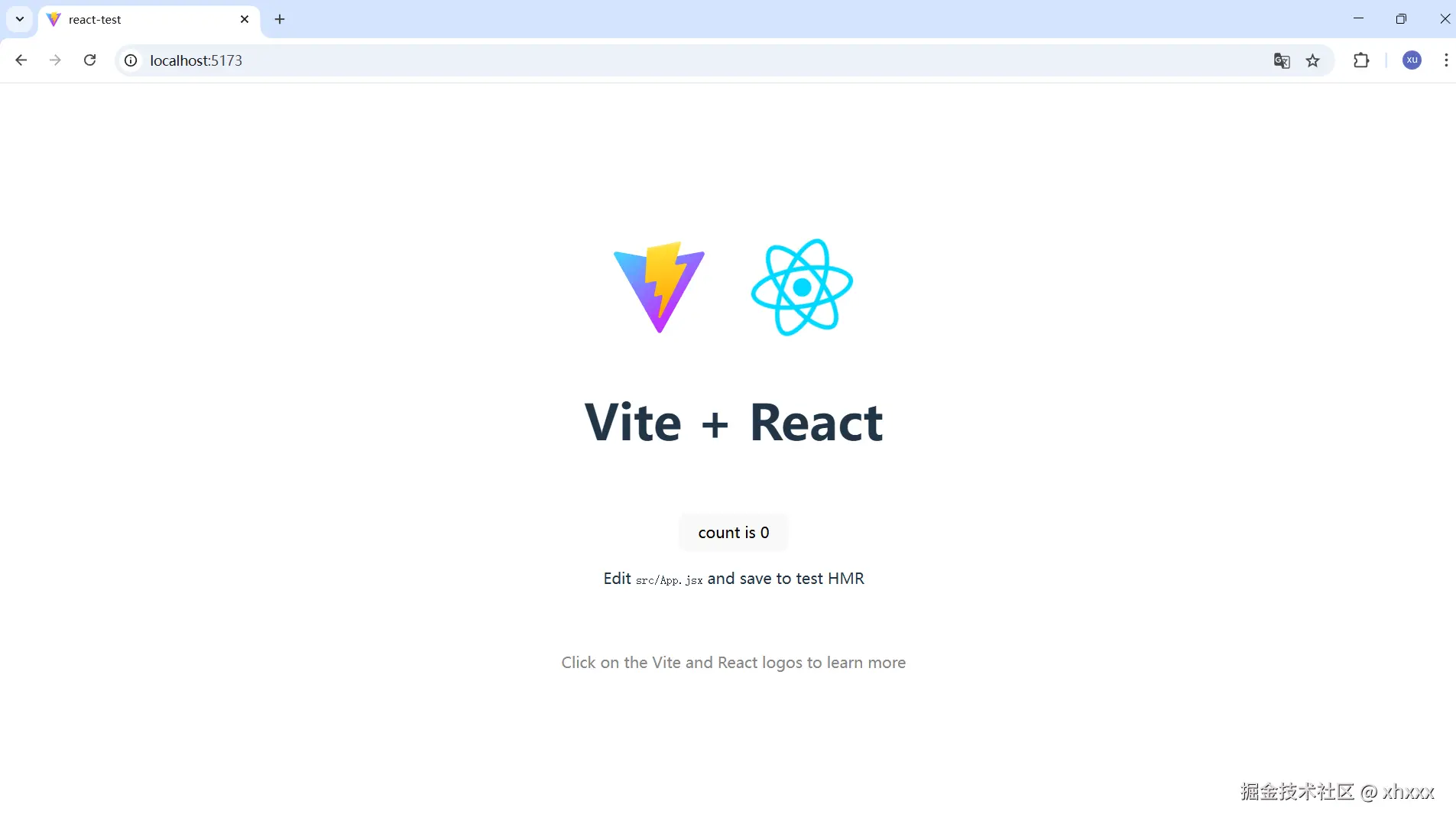
Task: View site information icon in address bar
Action: click(x=131, y=60)
